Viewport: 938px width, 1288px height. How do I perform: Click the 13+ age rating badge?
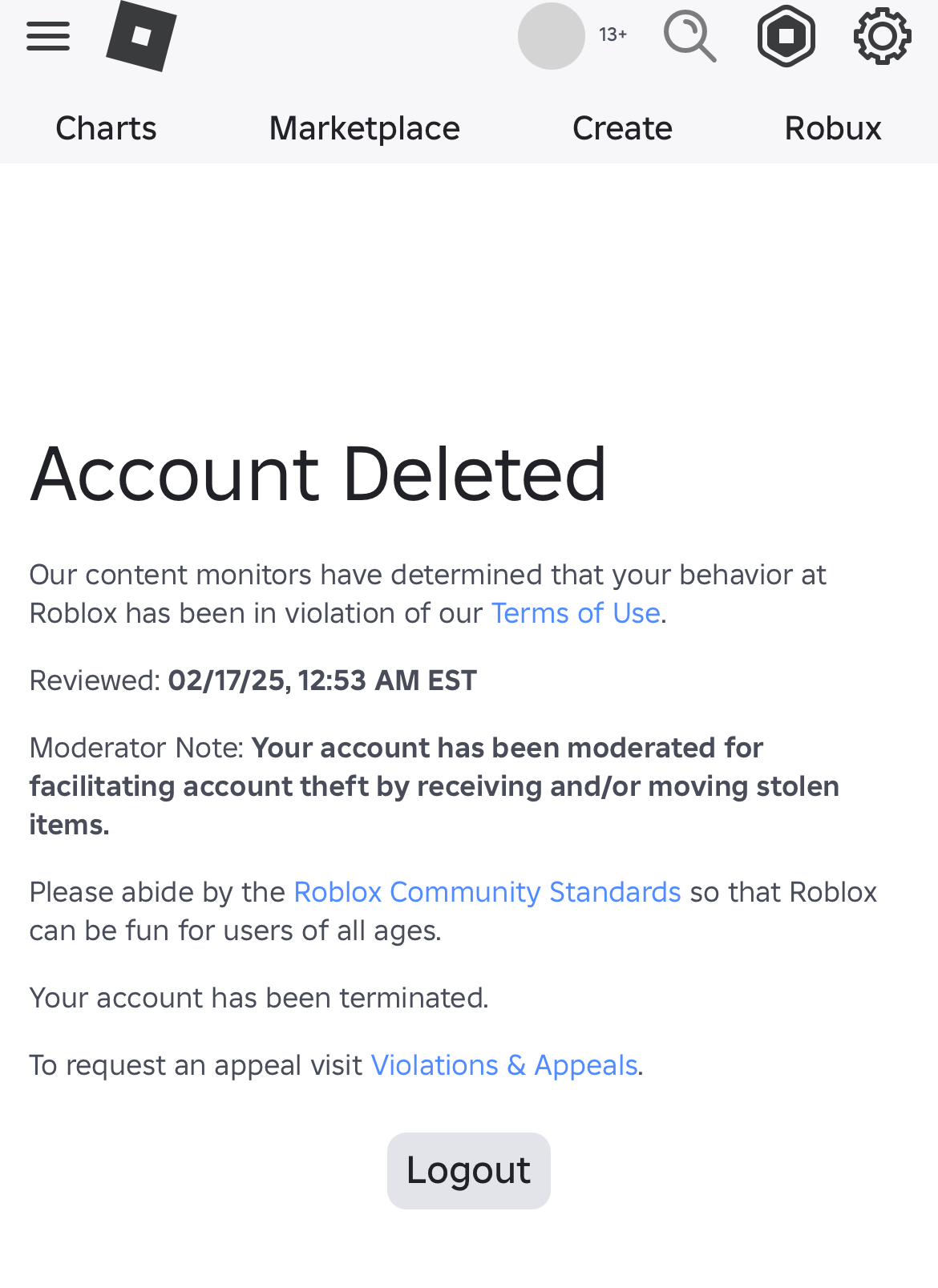click(612, 35)
